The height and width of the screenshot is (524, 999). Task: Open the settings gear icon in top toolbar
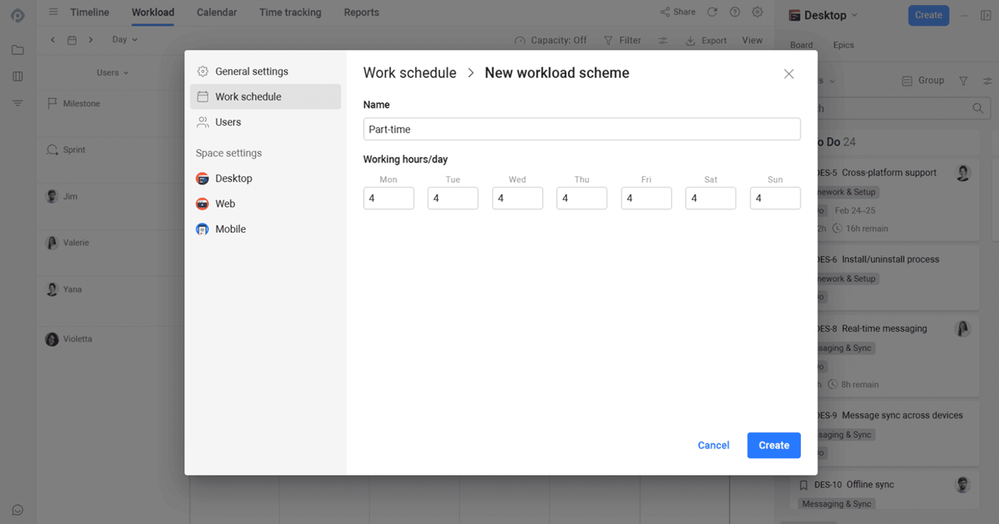(757, 12)
